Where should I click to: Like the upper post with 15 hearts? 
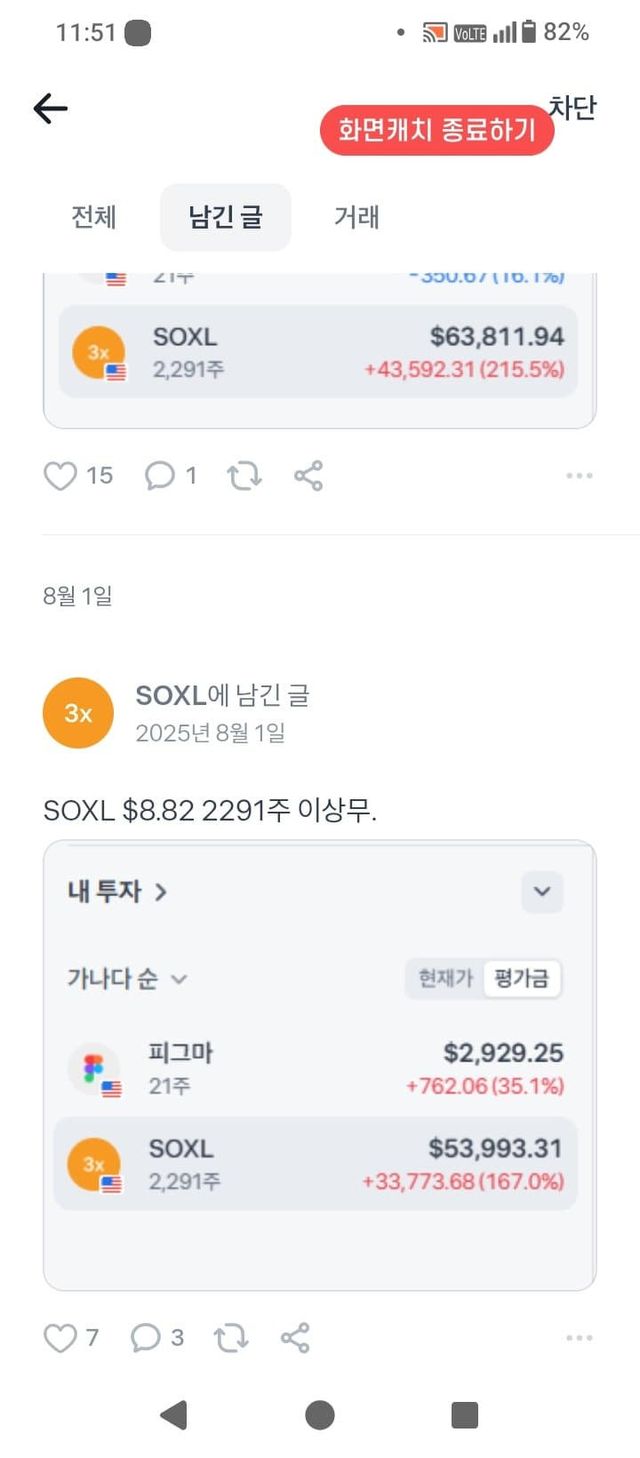pyautogui.click(x=61, y=476)
